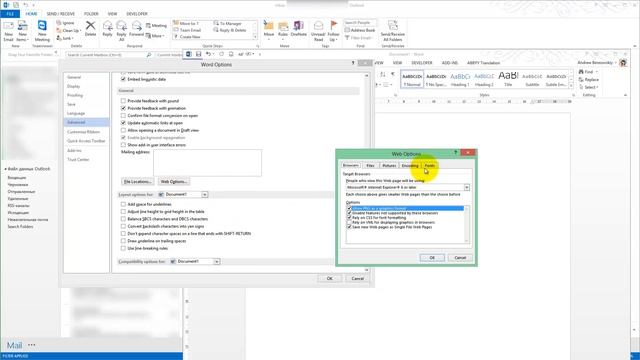Expand Word Styles gallery more arrow
Screen dimensions: 640x360
click(571, 85)
